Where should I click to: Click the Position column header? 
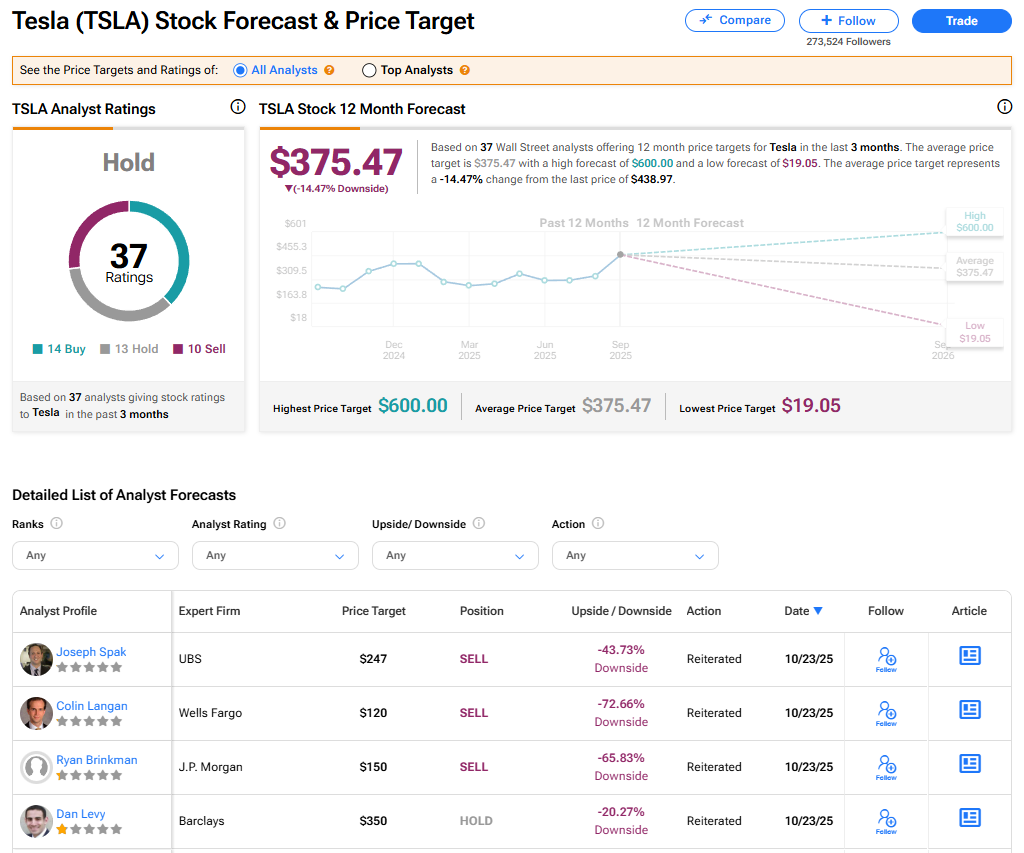coord(482,611)
